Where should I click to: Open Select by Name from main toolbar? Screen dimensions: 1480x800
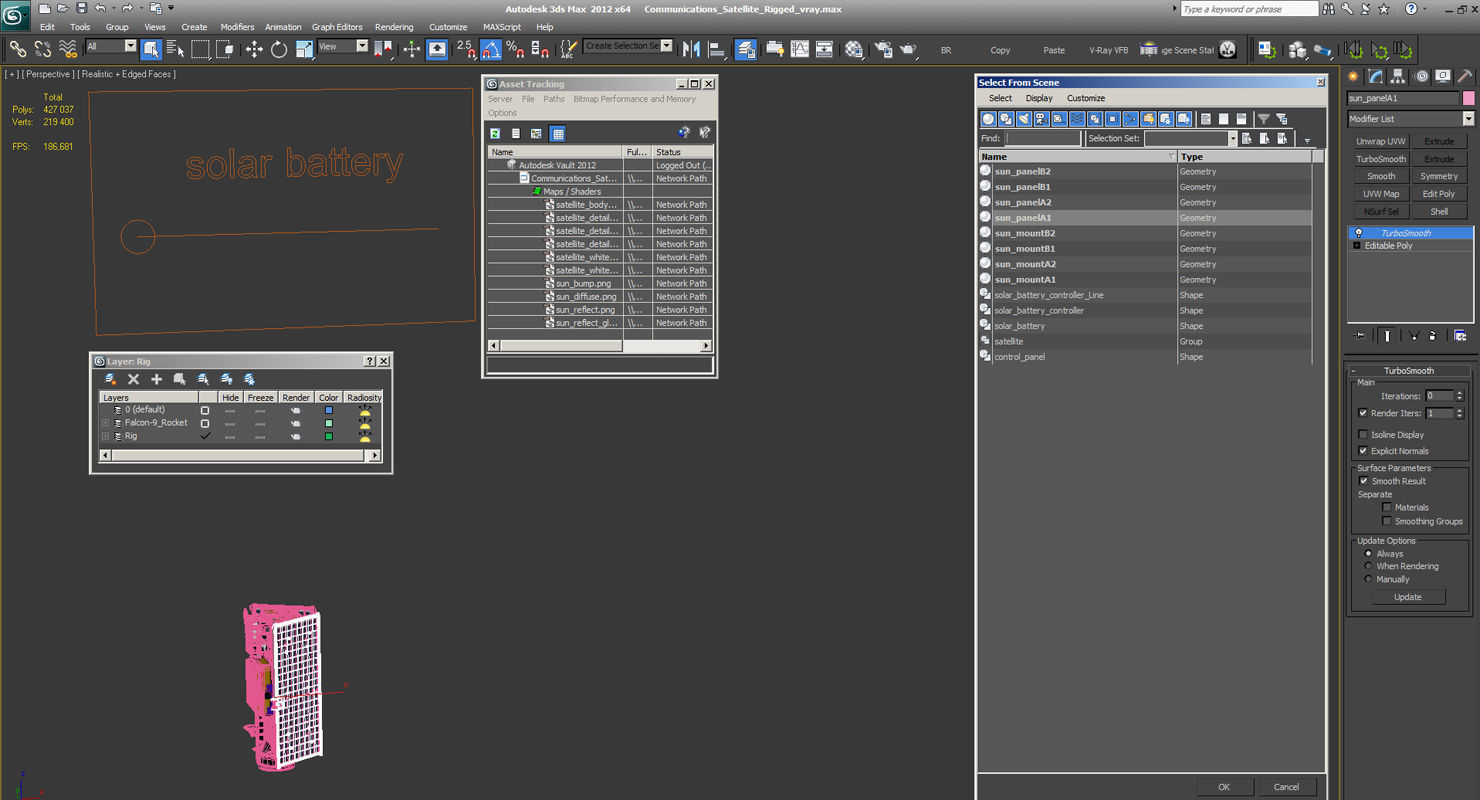pyautogui.click(x=175, y=49)
